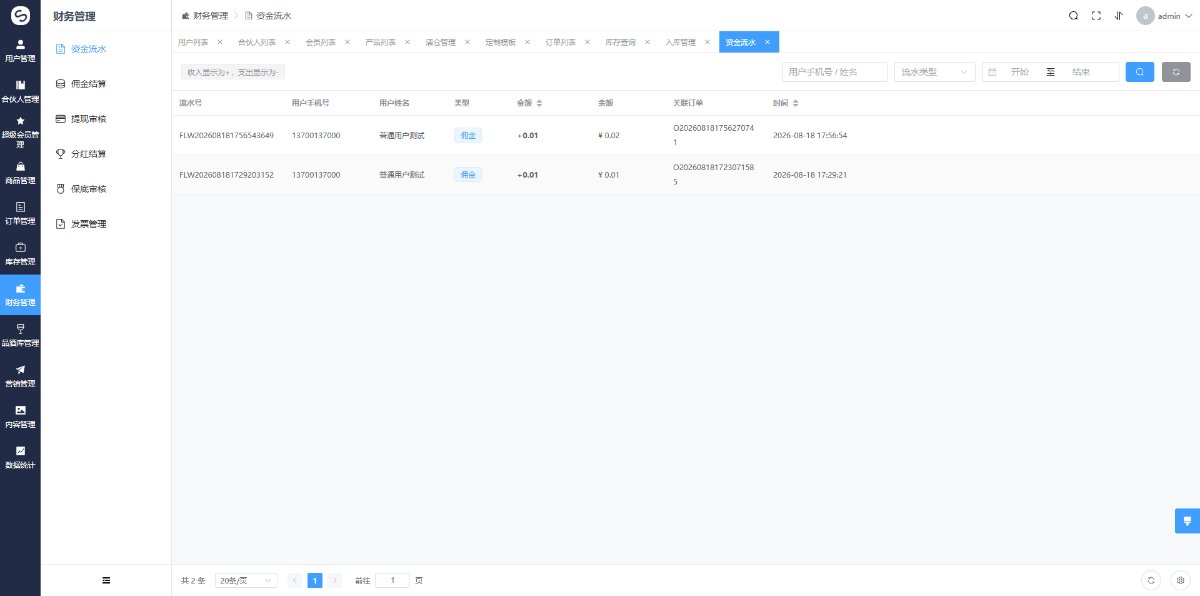Screen dimensions: 1200x596
Task: Open table column settings gear icon
Action: [x=1180, y=580]
